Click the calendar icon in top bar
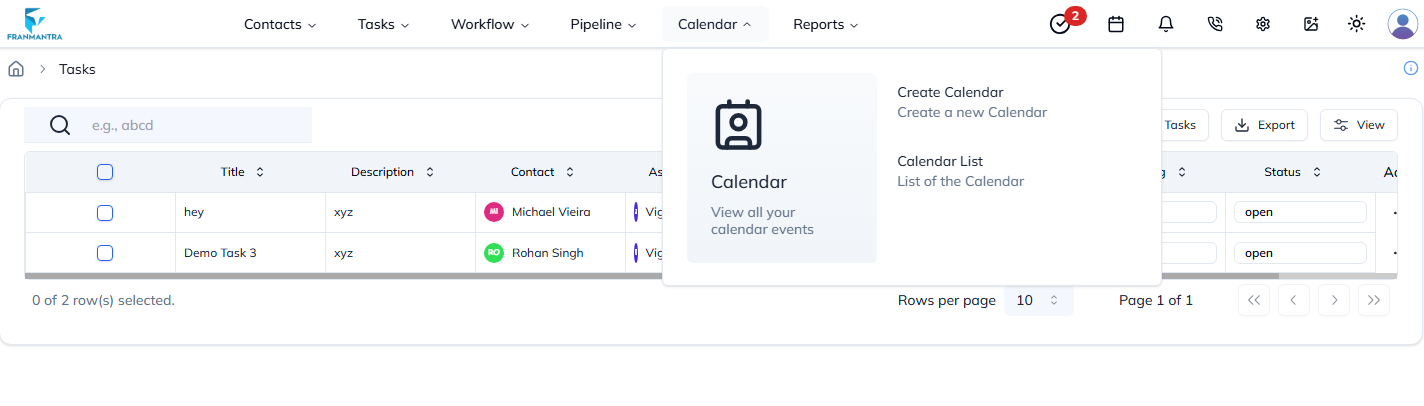 coord(1116,24)
